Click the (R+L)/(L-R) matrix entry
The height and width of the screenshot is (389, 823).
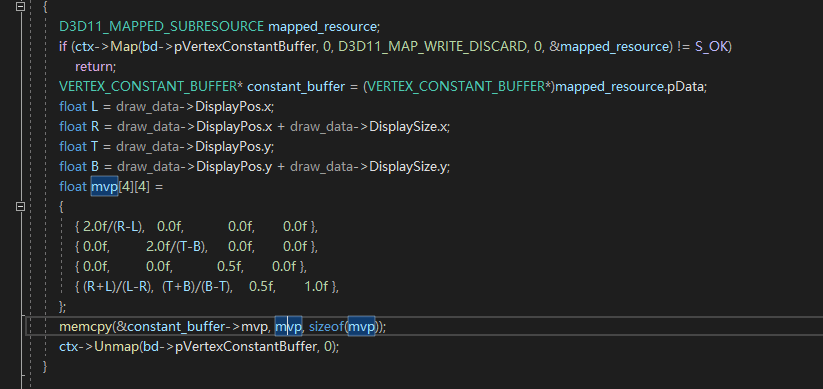(x=117, y=287)
